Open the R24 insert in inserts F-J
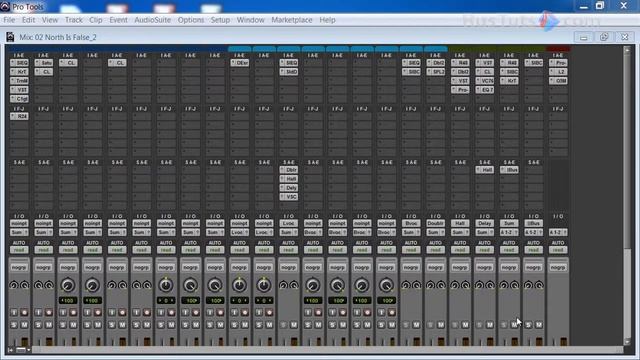Image resolution: width=640 pixels, height=360 pixels. click(x=19, y=116)
